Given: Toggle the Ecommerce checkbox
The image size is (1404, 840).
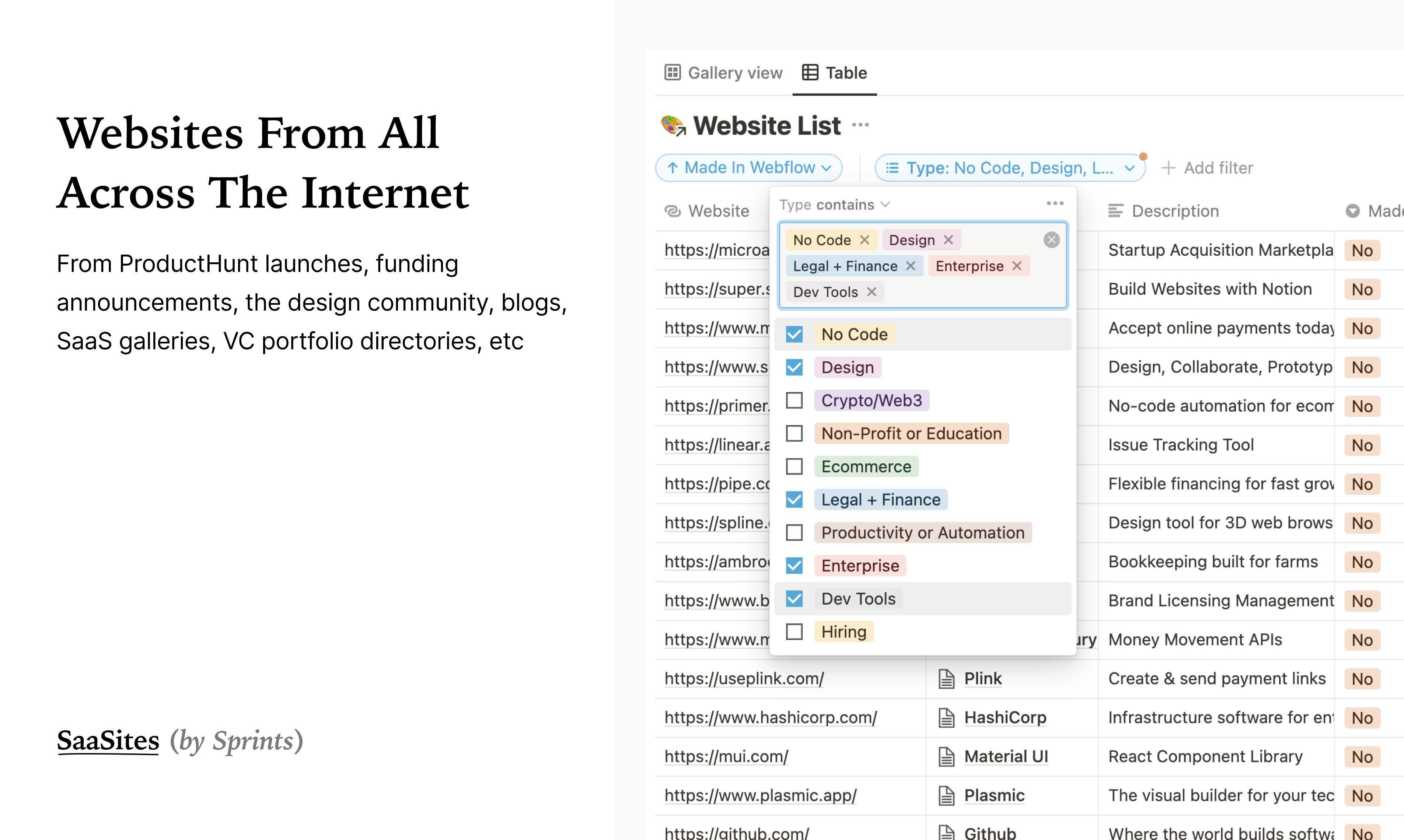Looking at the screenshot, I should [794, 466].
